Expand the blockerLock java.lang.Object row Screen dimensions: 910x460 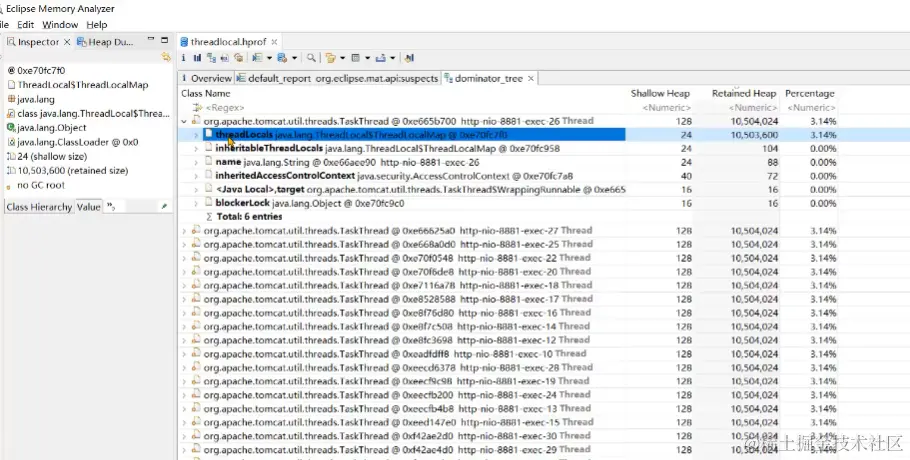[x=196, y=203]
